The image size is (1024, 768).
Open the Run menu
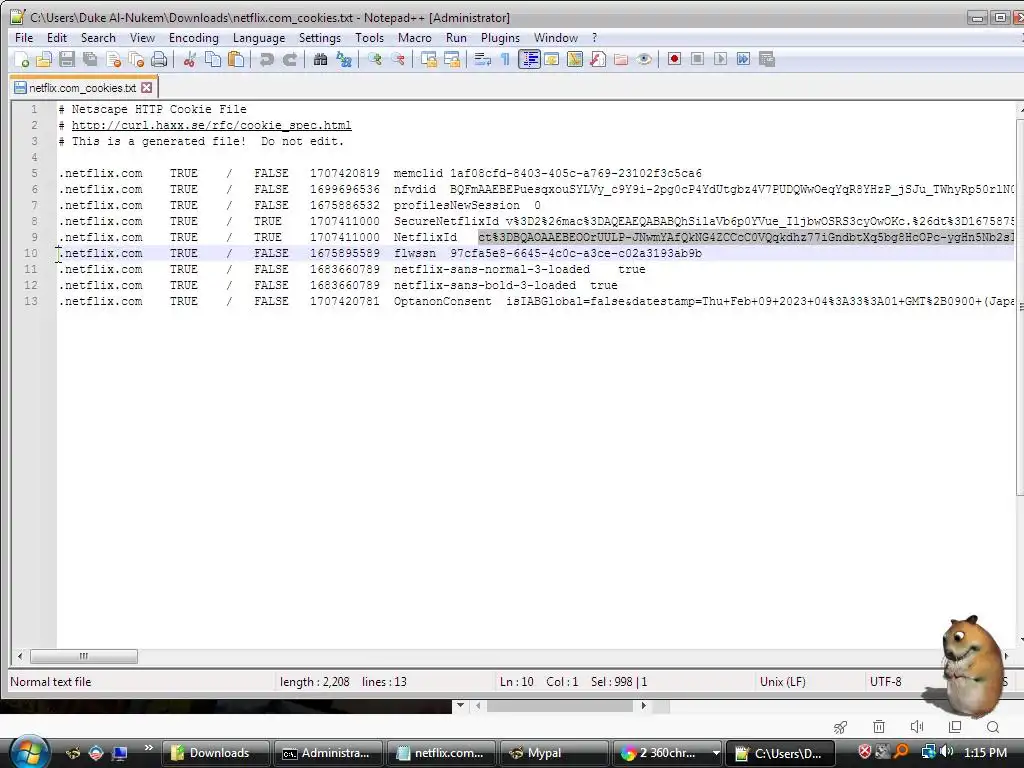[456, 38]
